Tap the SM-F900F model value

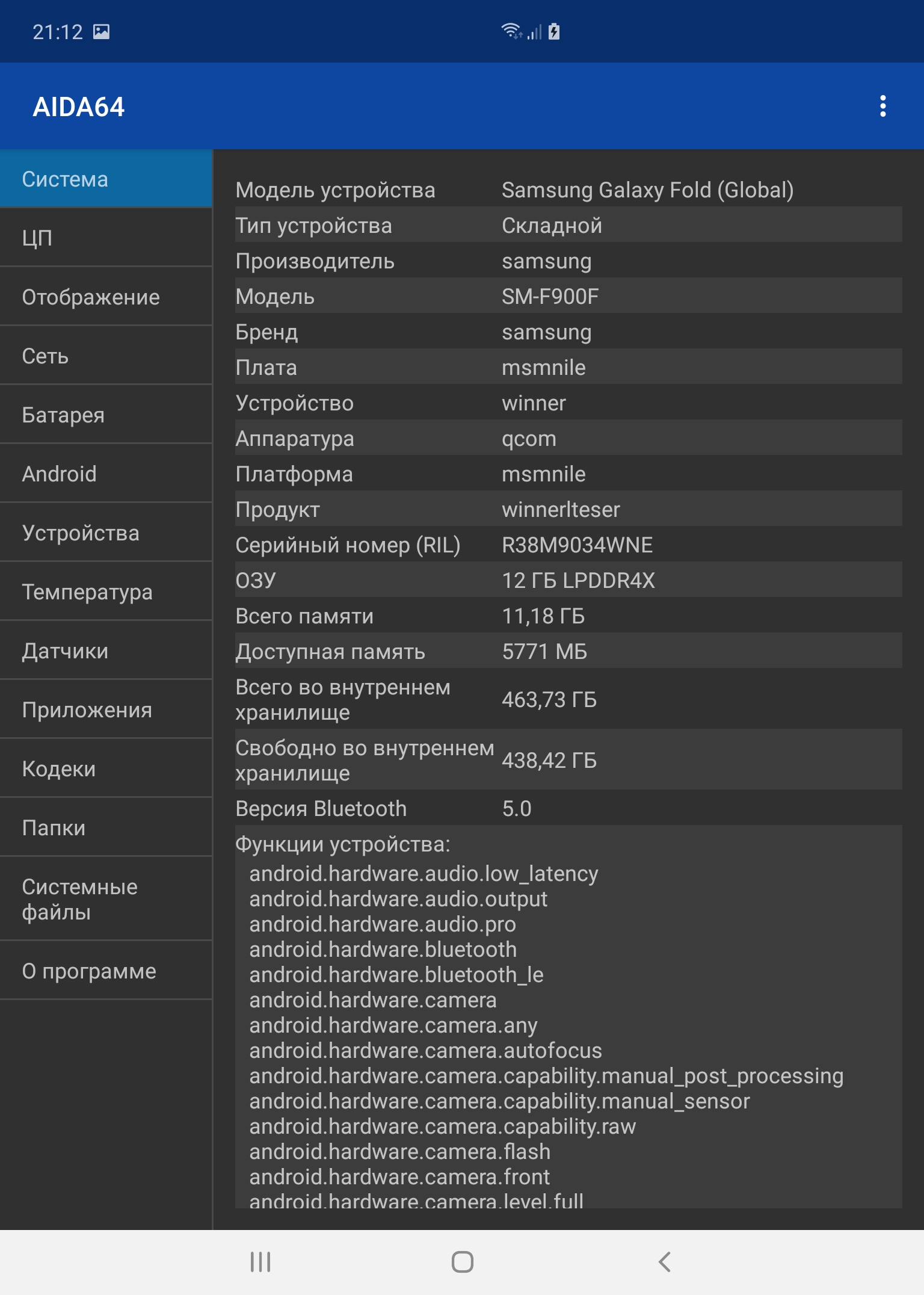(550, 296)
